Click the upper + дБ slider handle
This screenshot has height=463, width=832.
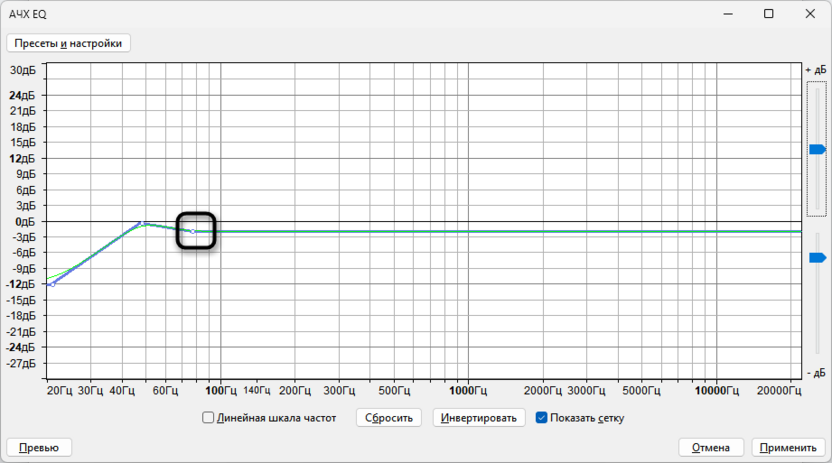[817, 150]
